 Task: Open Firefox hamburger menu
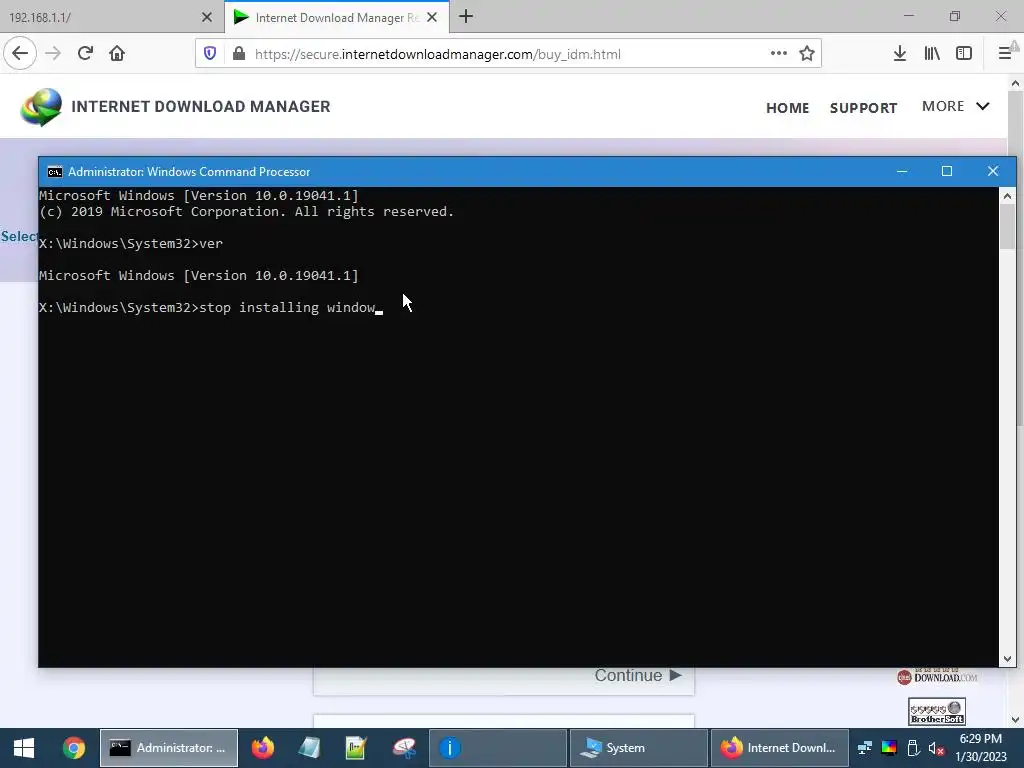click(x=1006, y=54)
